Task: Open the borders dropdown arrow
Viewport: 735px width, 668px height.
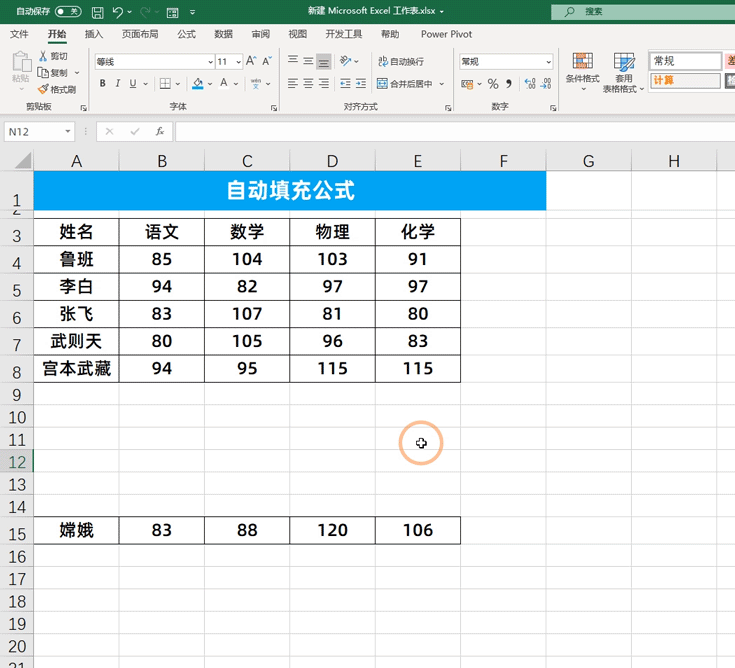Action: pyautogui.click(x=178, y=84)
